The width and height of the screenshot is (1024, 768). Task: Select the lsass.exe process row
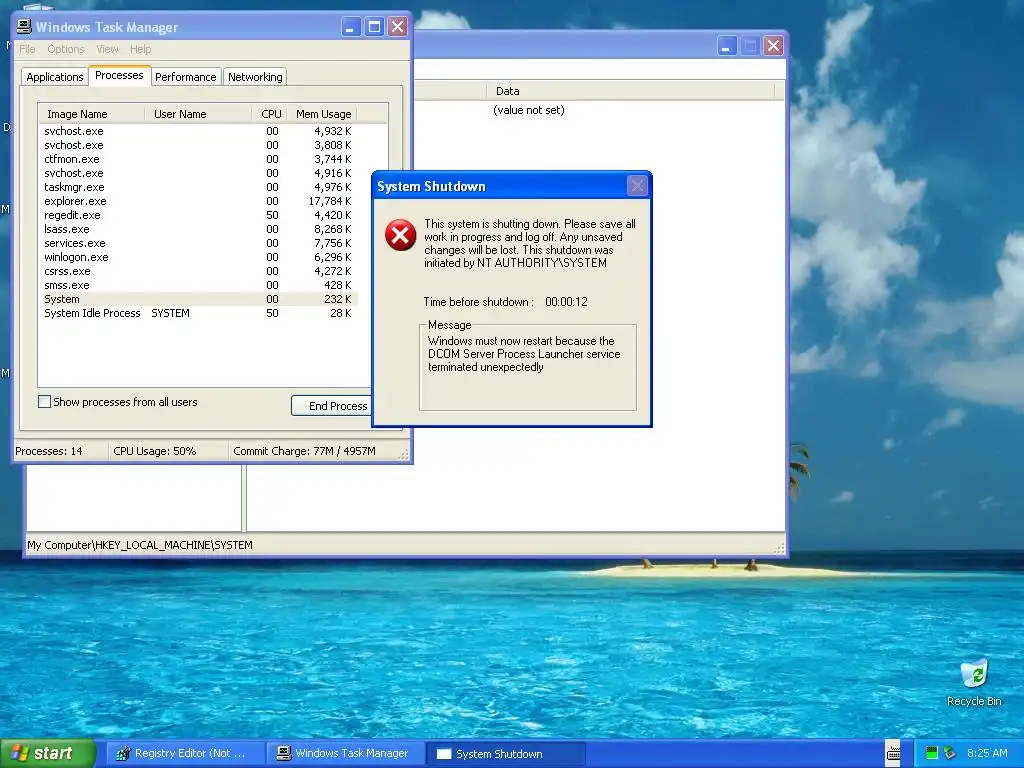(x=198, y=229)
